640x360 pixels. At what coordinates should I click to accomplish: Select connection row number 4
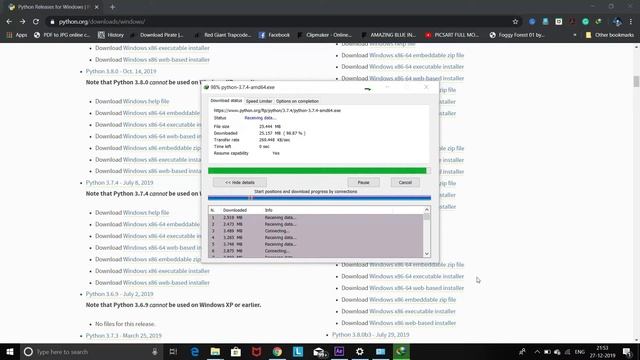316,237
